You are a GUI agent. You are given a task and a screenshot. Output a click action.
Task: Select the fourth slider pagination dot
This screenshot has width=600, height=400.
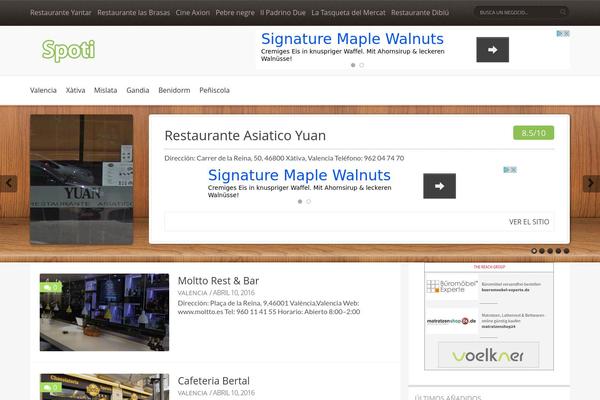558,251
